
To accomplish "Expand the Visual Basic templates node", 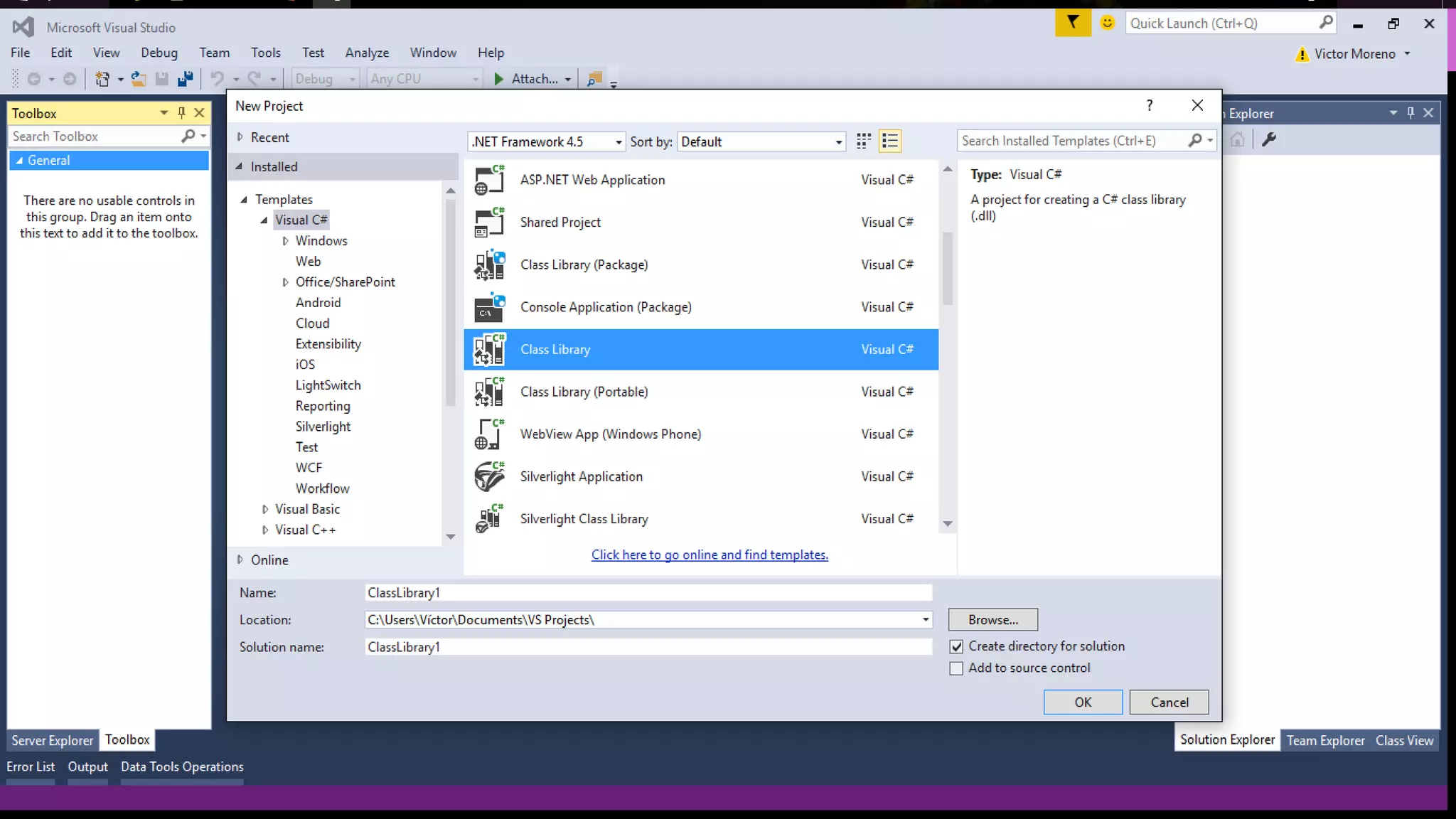I will point(265,509).
